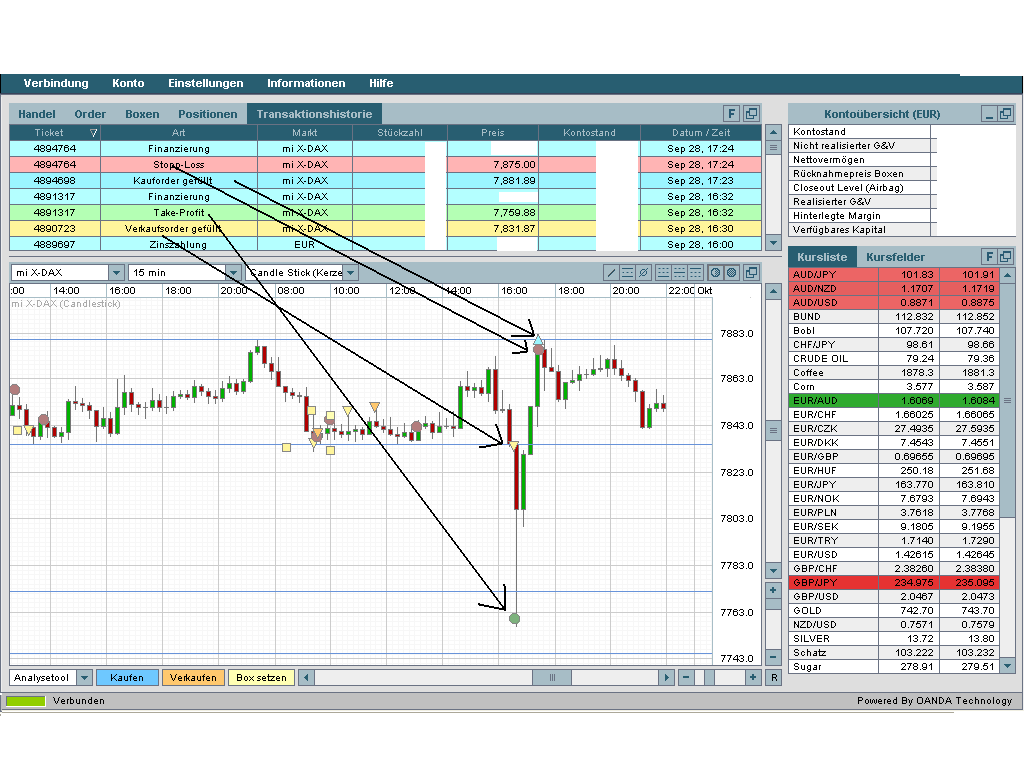1024x768 pixels.
Task: Switch to the Positionen tab
Action: point(207,113)
